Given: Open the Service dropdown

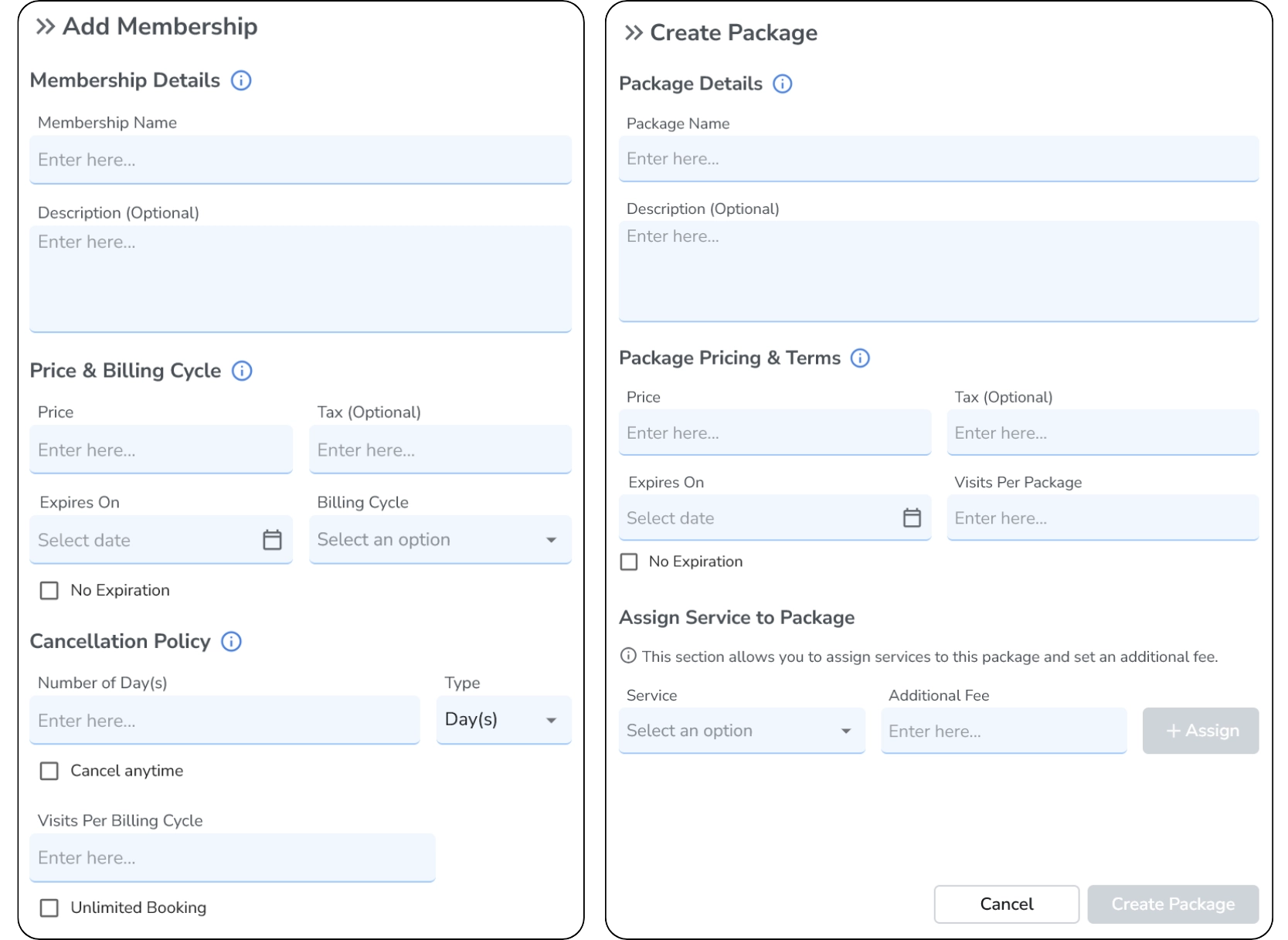Looking at the screenshot, I should tap(741, 731).
